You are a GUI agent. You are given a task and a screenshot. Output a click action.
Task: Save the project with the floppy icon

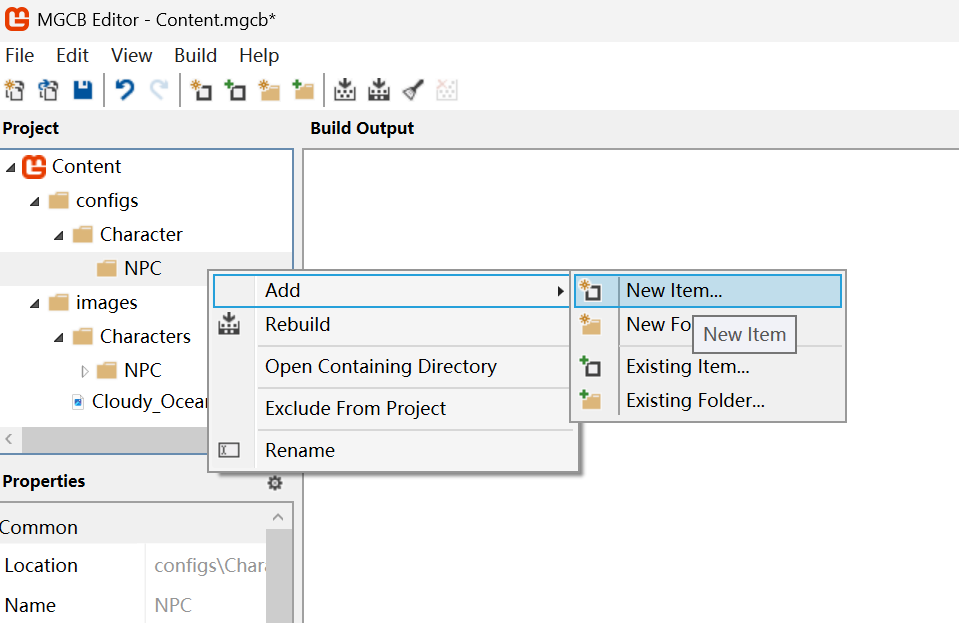pyautogui.click(x=83, y=90)
